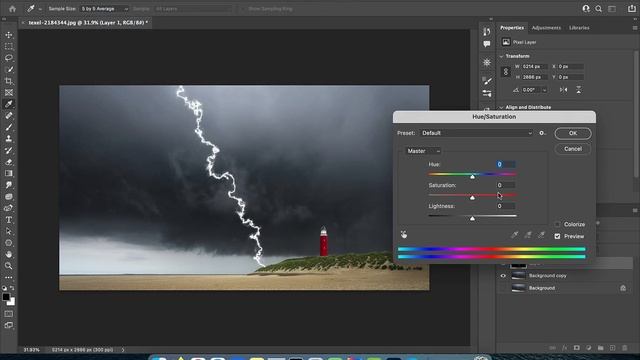Viewport: 640px width, 360px height.
Task: Select the Eyedropper tool in the toolbar
Action: [x=9, y=104]
